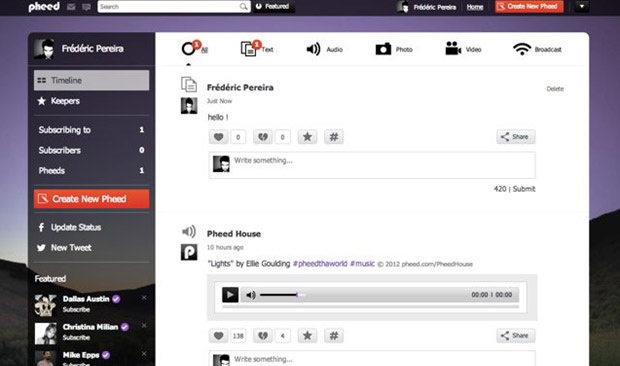Viewport: 620px width, 366px height.
Task: Expand the account dropdown arrow in top bar
Action: coord(581,6)
